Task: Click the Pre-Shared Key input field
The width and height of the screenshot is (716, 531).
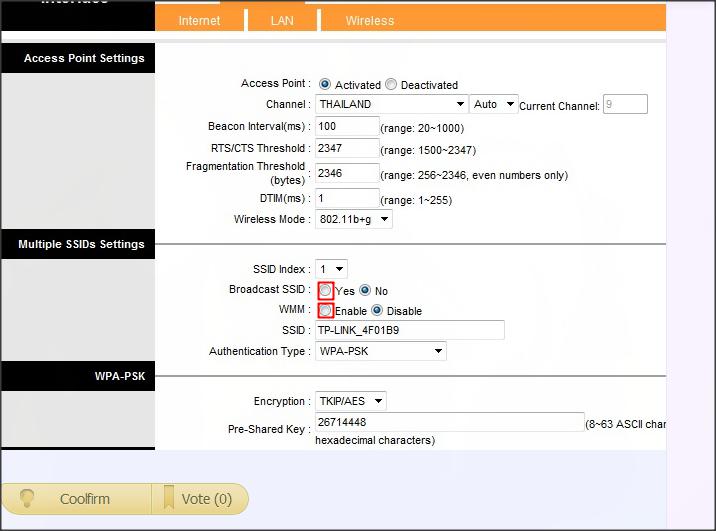Action: (x=450, y=422)
